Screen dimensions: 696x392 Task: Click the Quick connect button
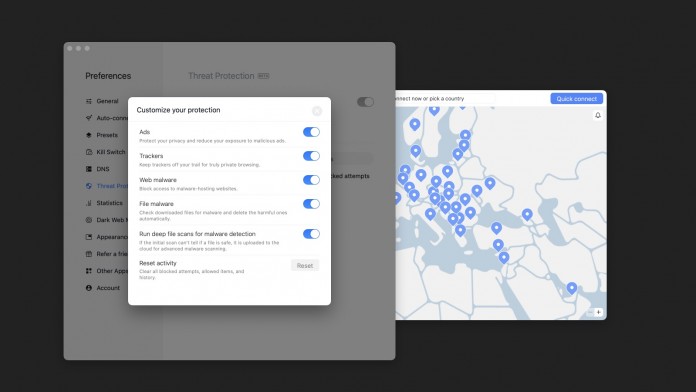[x=577, y=99]
